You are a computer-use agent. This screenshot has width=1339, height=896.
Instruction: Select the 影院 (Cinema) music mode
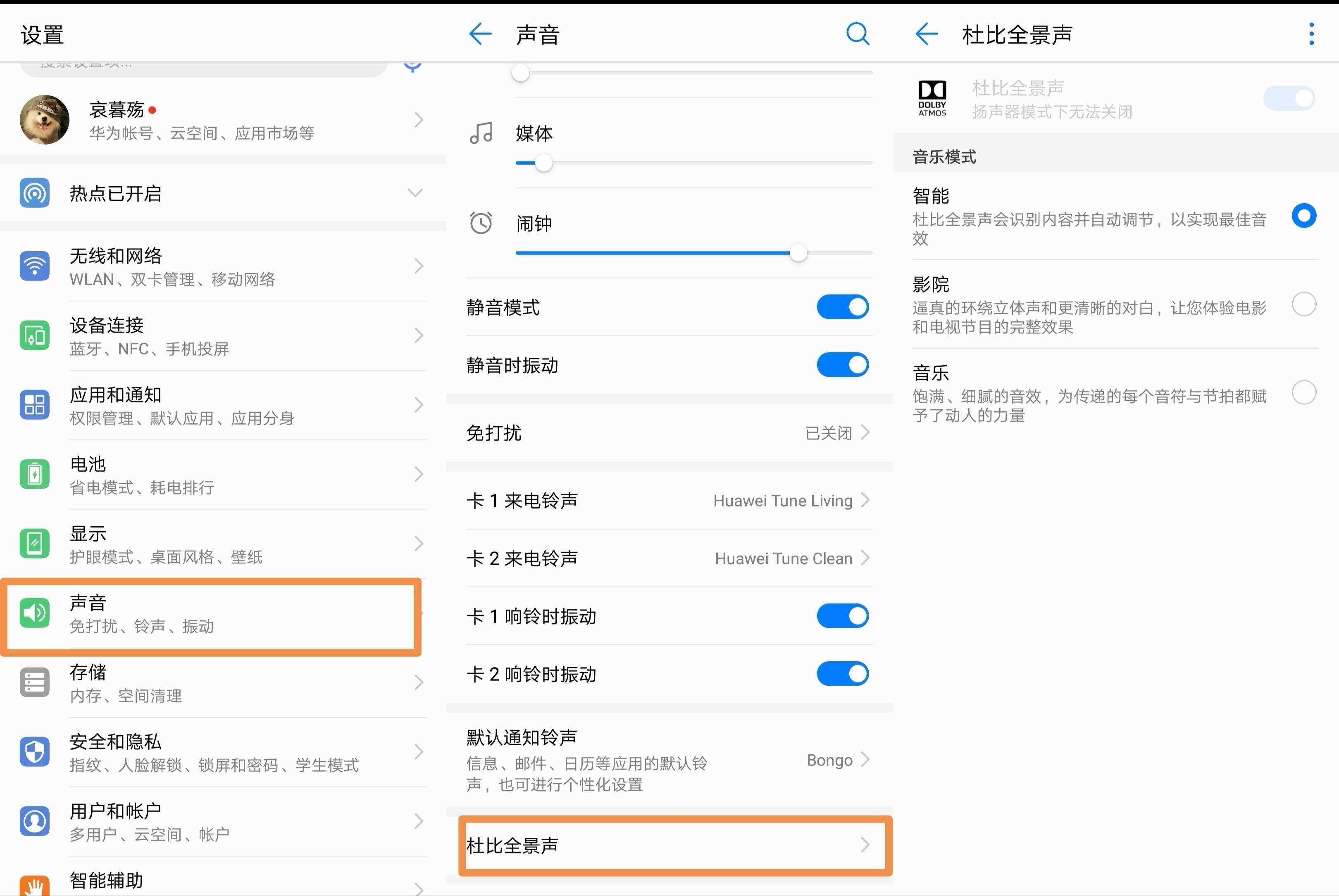click(x=1303, y=304)
